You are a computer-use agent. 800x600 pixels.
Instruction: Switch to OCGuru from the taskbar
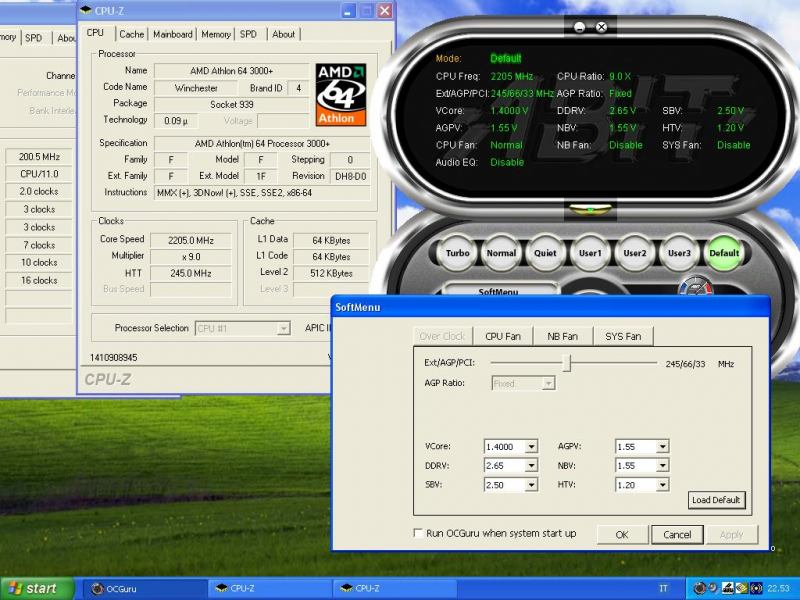pyautogui.click(x=145, y=589)
